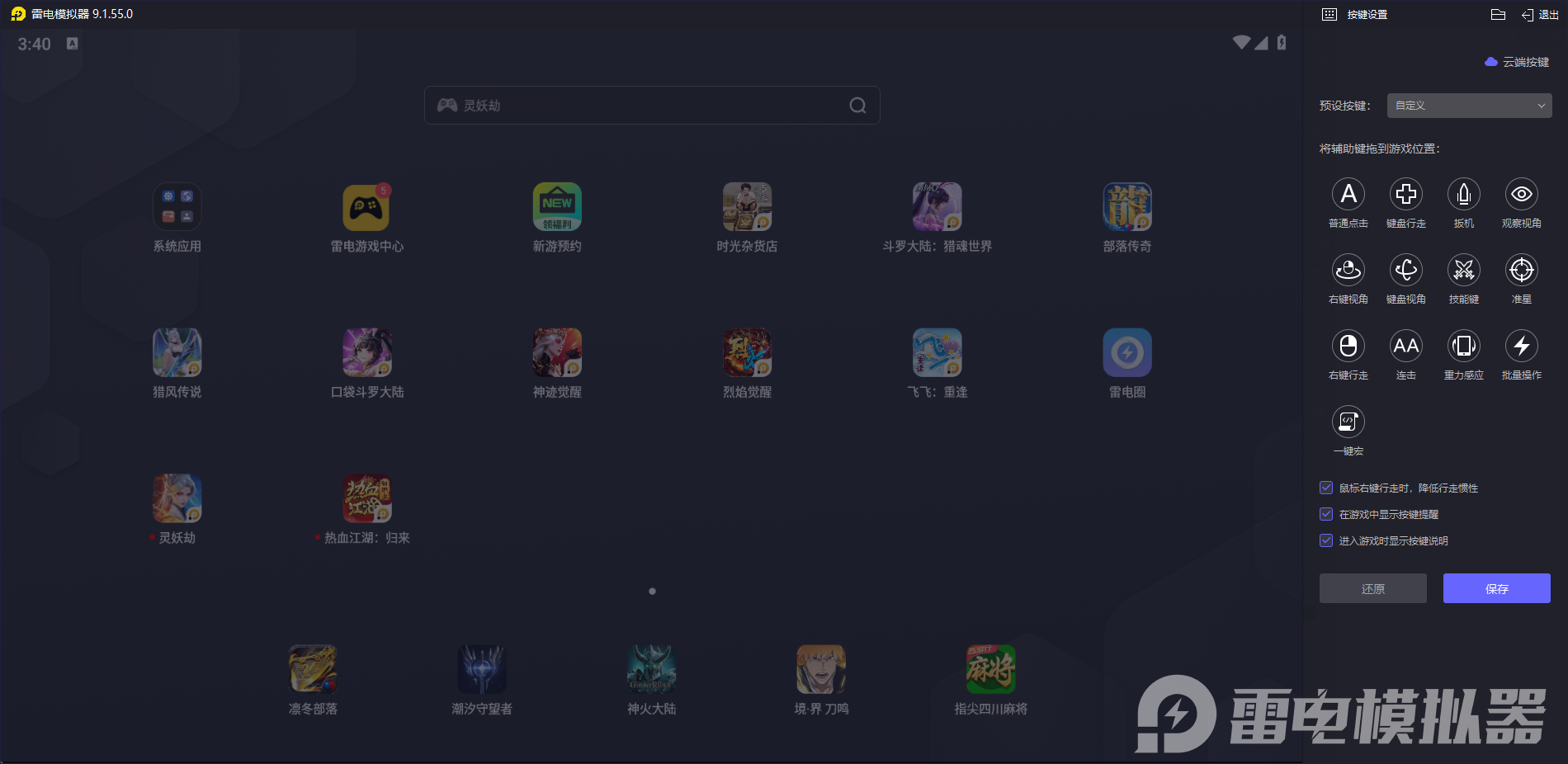Launch 境·界 刀鸣 from the dock
1568x764 pixels.
[x=821, y=669]
